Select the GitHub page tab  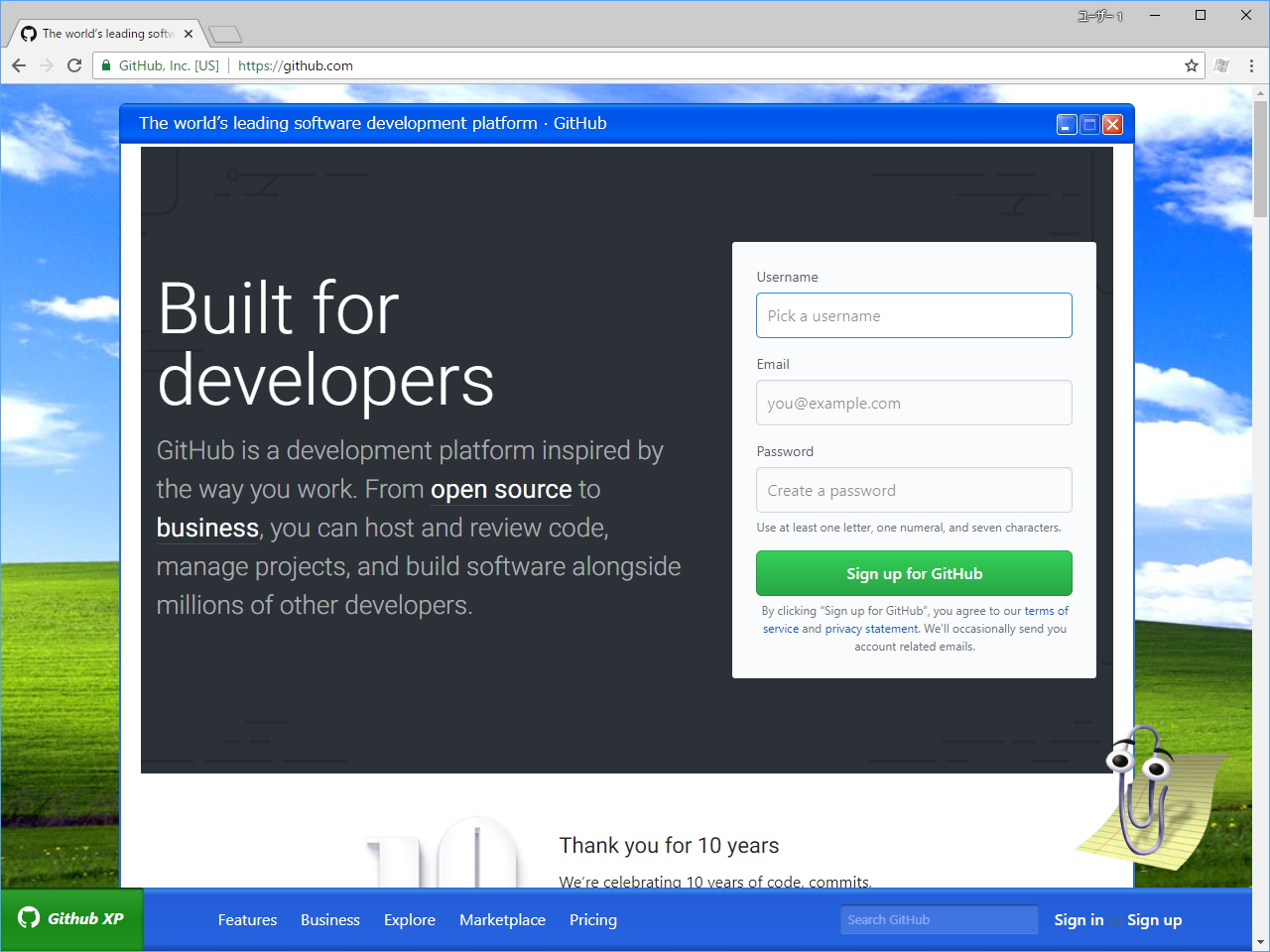106,34
